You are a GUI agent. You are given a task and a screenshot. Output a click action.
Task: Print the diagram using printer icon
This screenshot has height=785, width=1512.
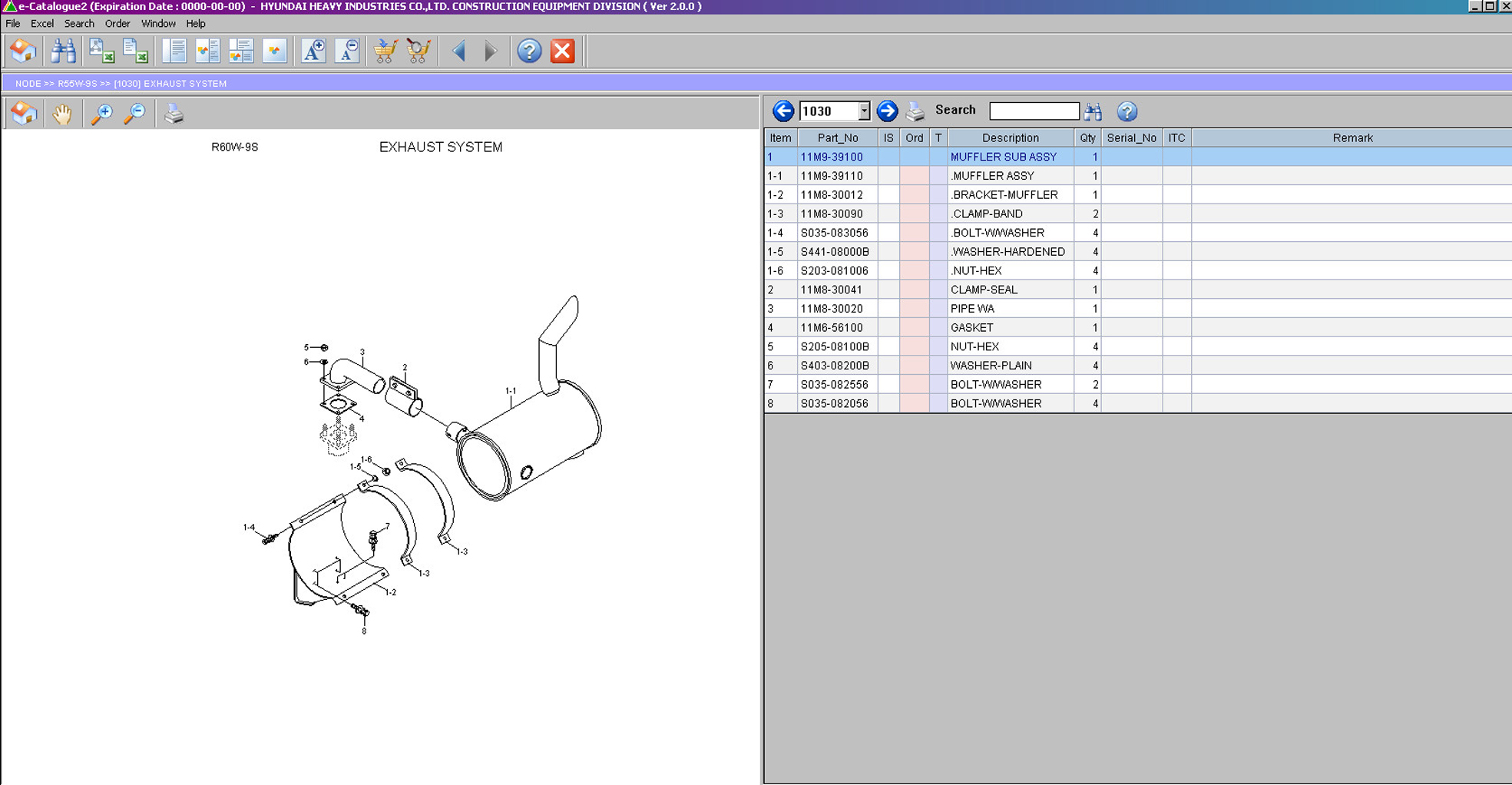point(174,114)
